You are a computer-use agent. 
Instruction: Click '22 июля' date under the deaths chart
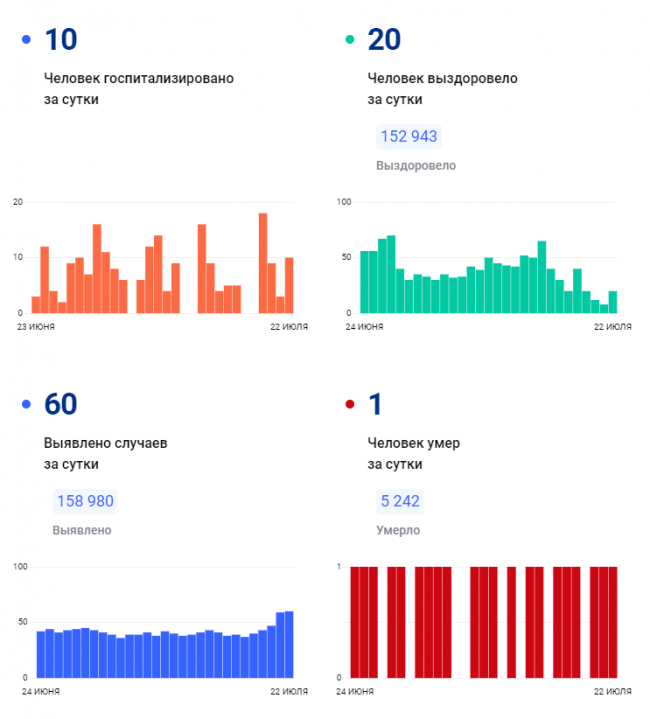click(612, 691)
